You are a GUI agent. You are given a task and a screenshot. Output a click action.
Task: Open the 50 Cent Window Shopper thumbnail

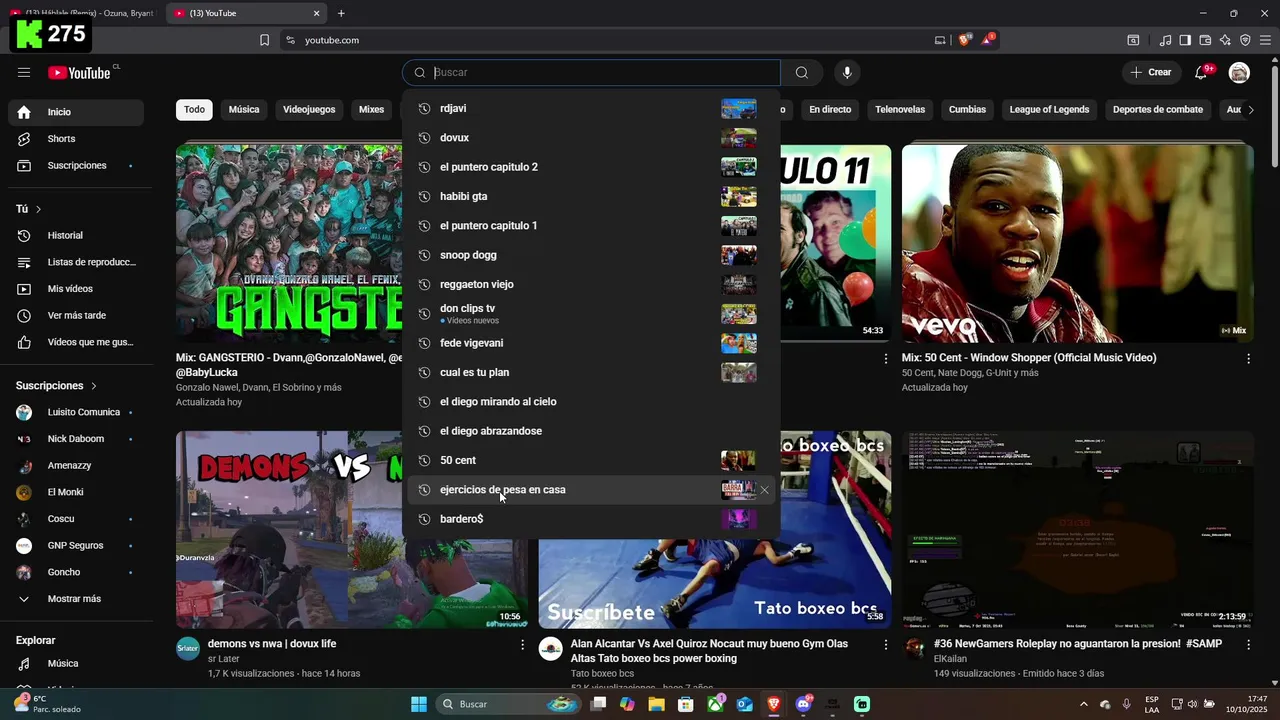(x=1077, y=243)
